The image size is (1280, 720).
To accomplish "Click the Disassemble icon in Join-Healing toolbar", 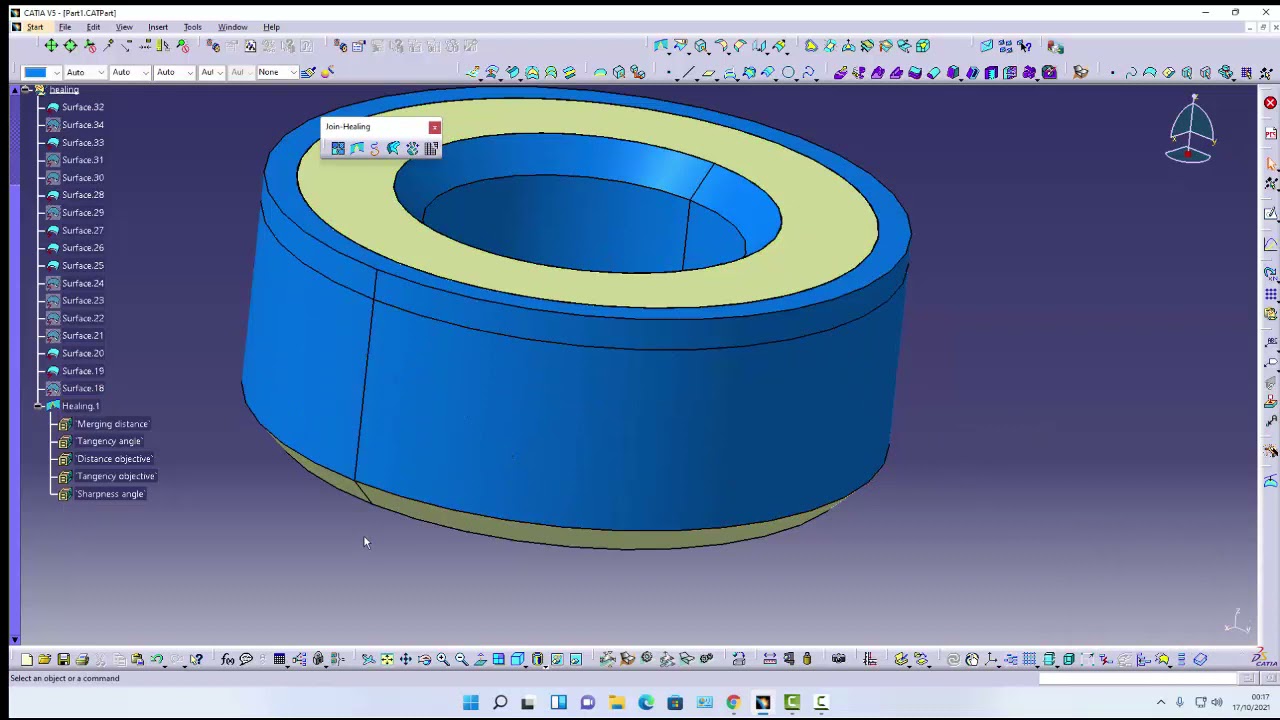I will tap(413, 148).
